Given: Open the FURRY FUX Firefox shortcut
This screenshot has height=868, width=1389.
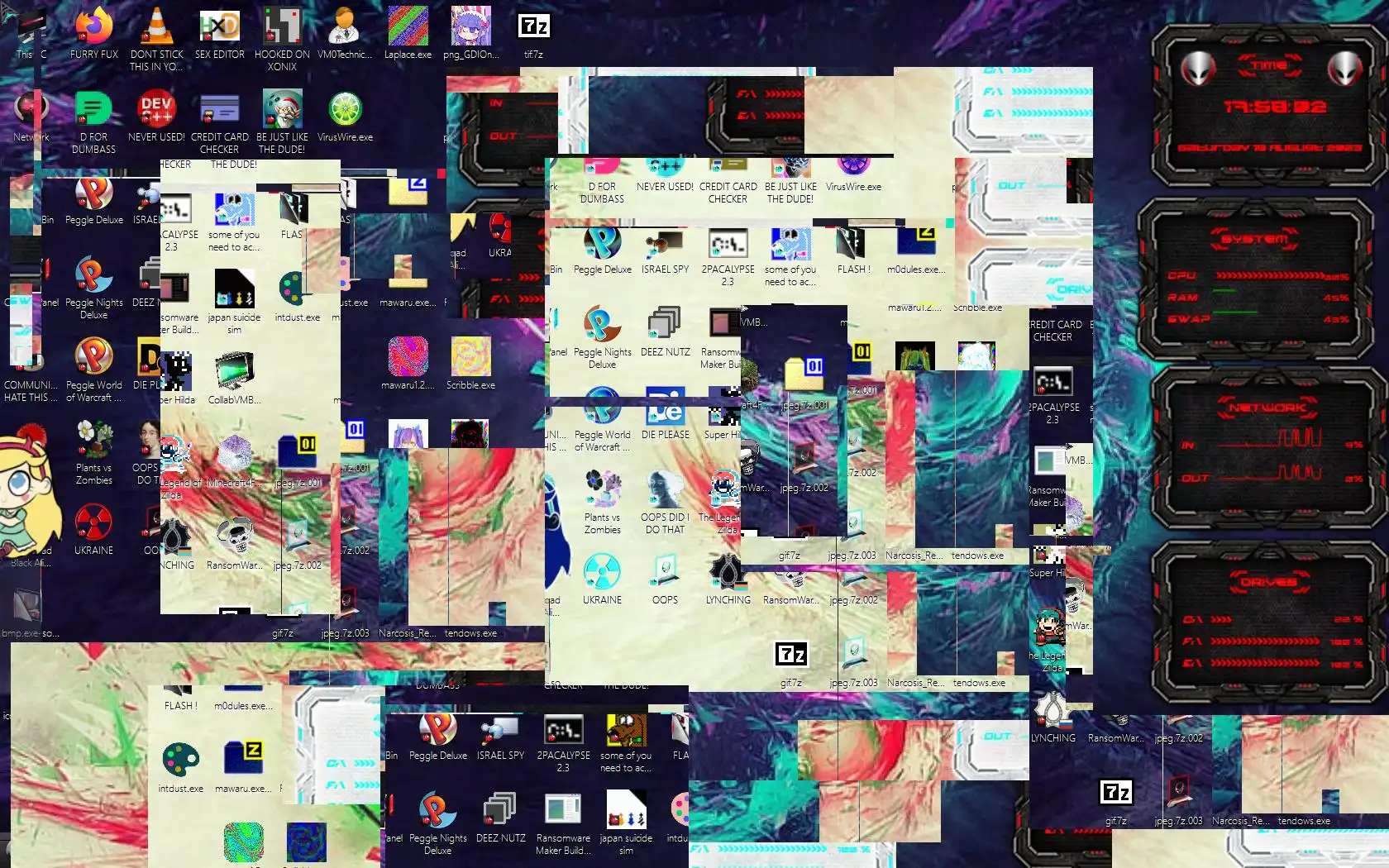Looking at the screenshot, I should 94,27.
